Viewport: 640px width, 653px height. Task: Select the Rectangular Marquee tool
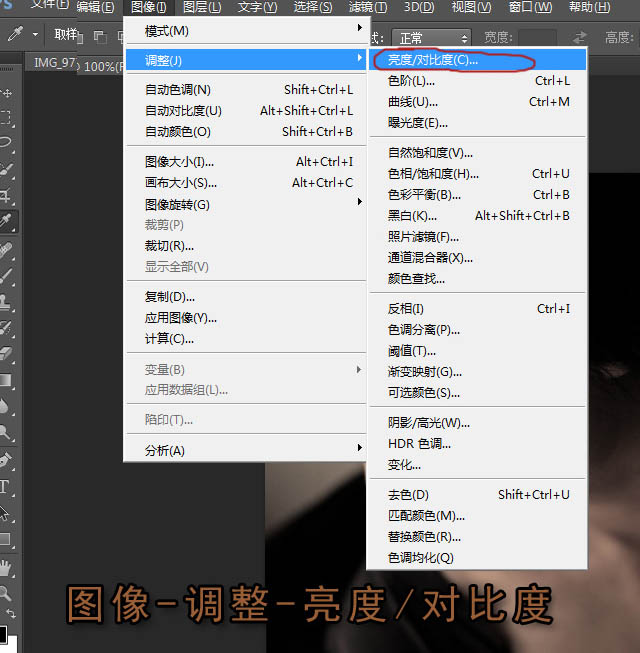pos(7,118)
